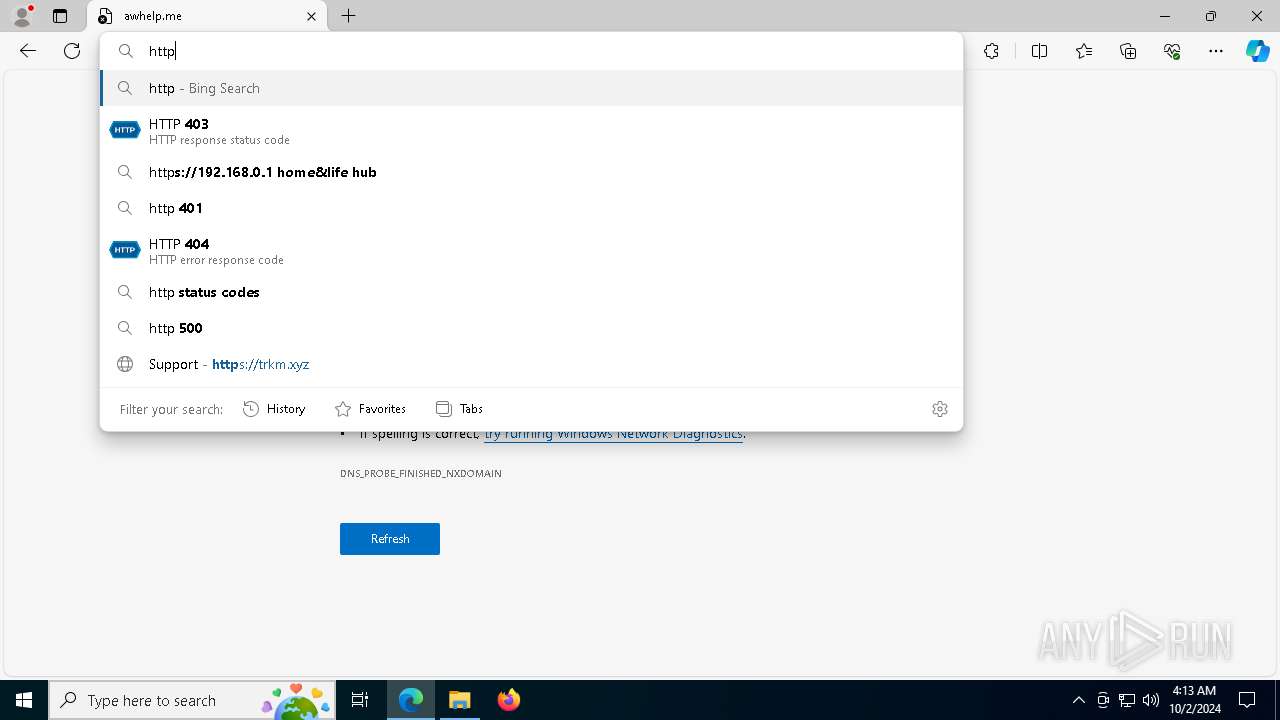
Task: Click the taskbar search box
Action: click(192, 700)
